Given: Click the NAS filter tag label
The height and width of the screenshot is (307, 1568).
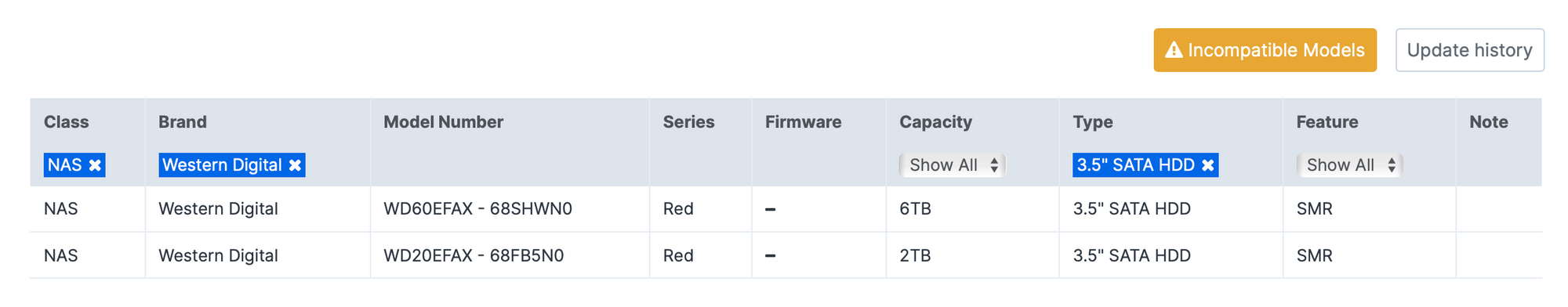Looking at the screenshot, I should click(65, 165).
